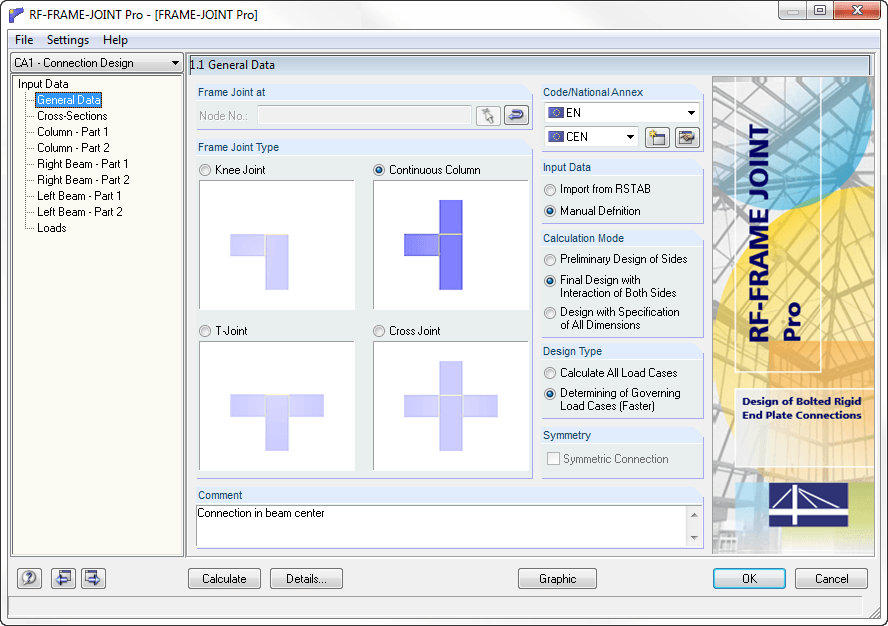
Task: Jump to previous table with left arrow icon
Action: (x=62, y=578)
